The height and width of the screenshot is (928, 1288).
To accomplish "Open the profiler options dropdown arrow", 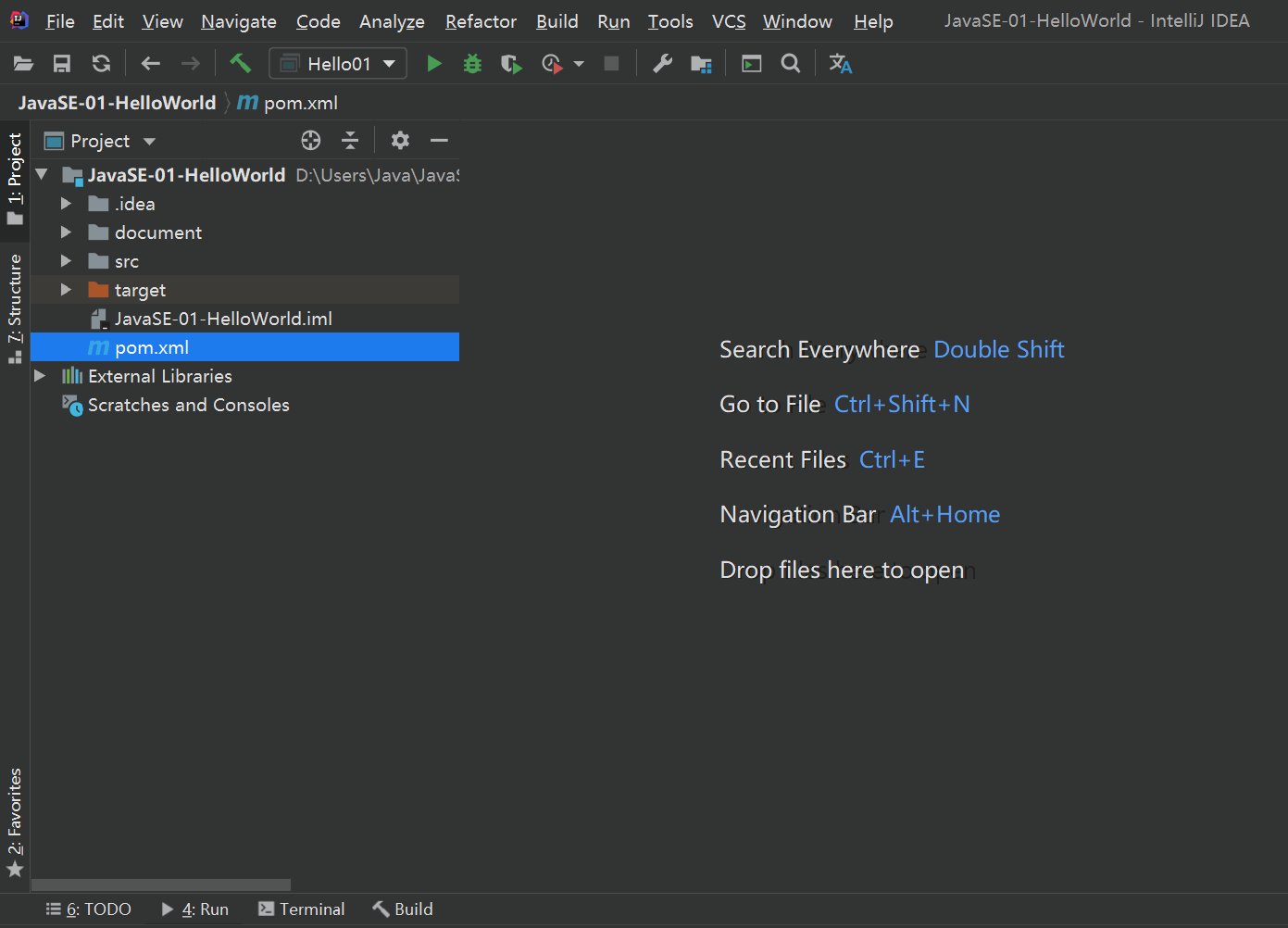I will tap(579, 64).
